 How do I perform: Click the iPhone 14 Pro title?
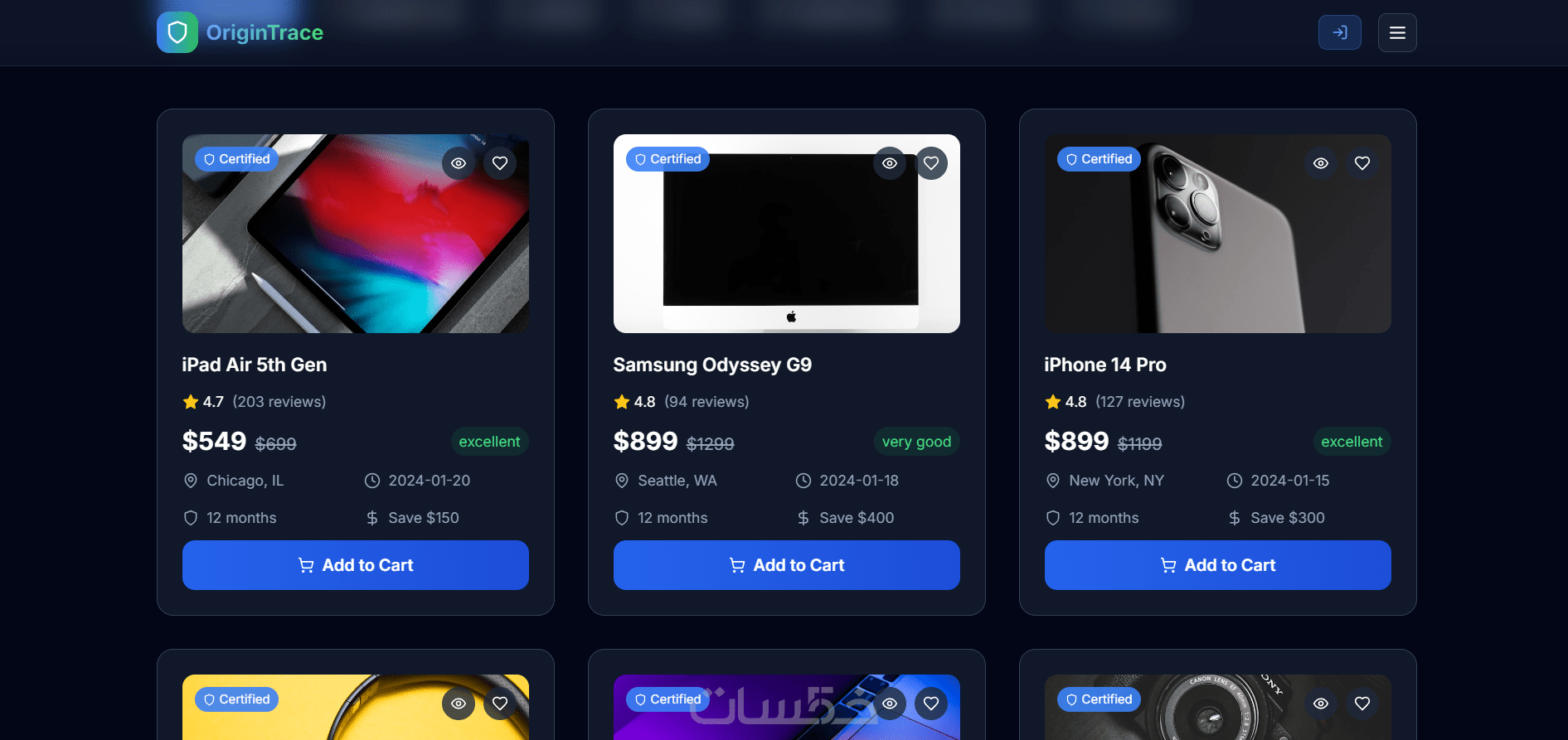coord(1105,365)
